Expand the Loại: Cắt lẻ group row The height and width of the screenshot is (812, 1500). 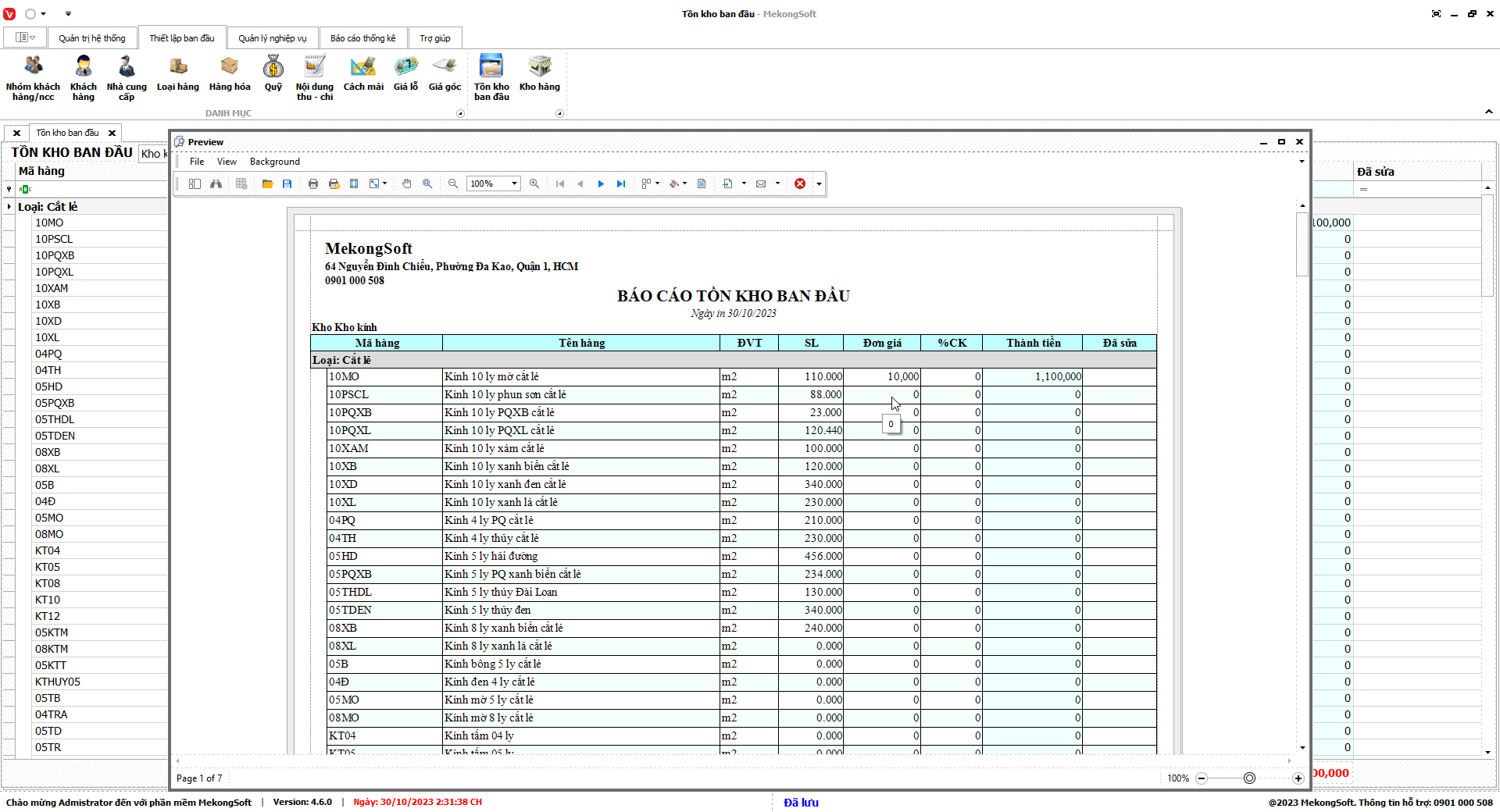click(x=9, y=207)
